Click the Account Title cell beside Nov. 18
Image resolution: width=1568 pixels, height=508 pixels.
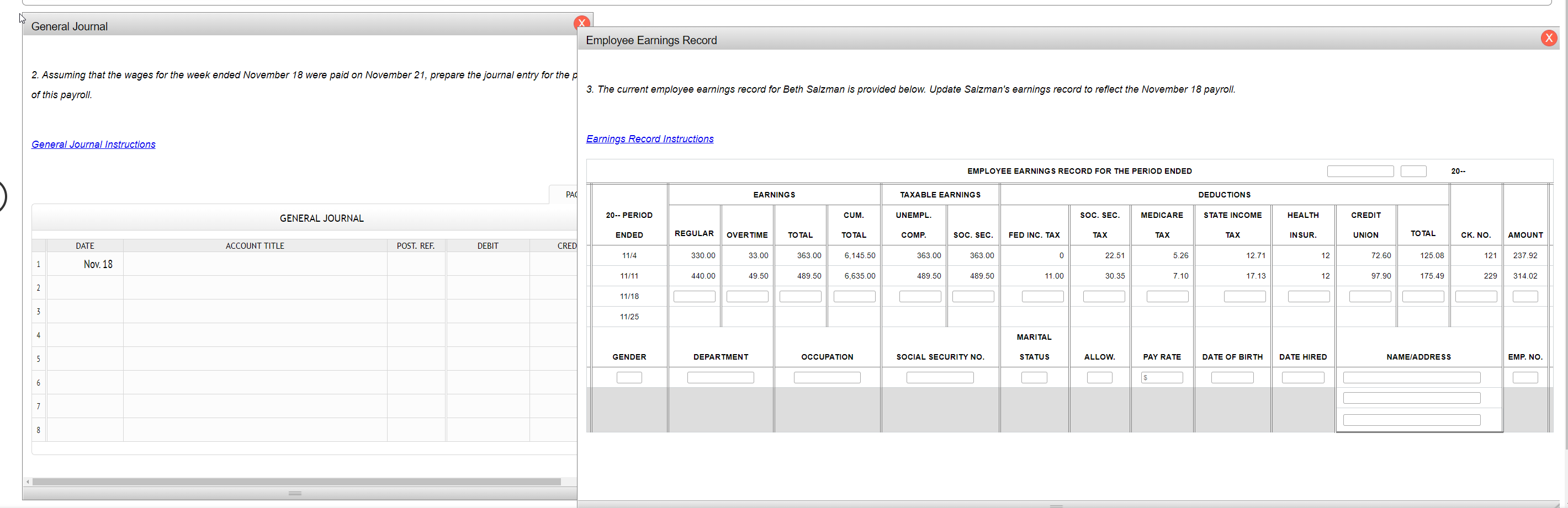(255, 264)
